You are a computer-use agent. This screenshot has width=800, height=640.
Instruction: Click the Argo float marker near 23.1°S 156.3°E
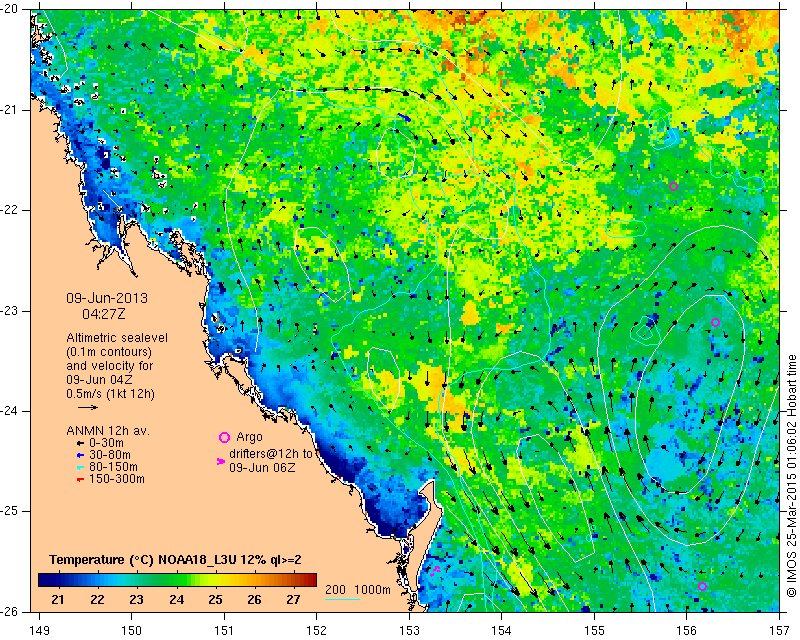[x=715, y=323]
